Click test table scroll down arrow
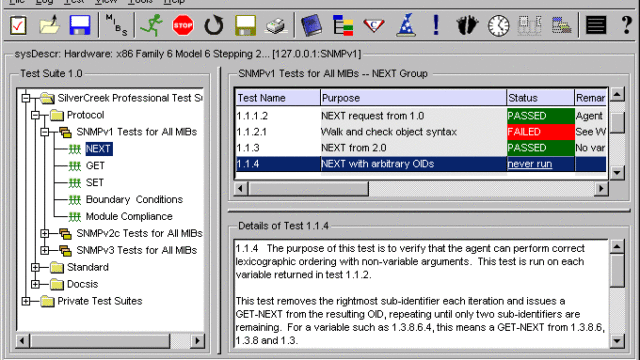This screenshot has width=640, height=360. pos(617,172)
